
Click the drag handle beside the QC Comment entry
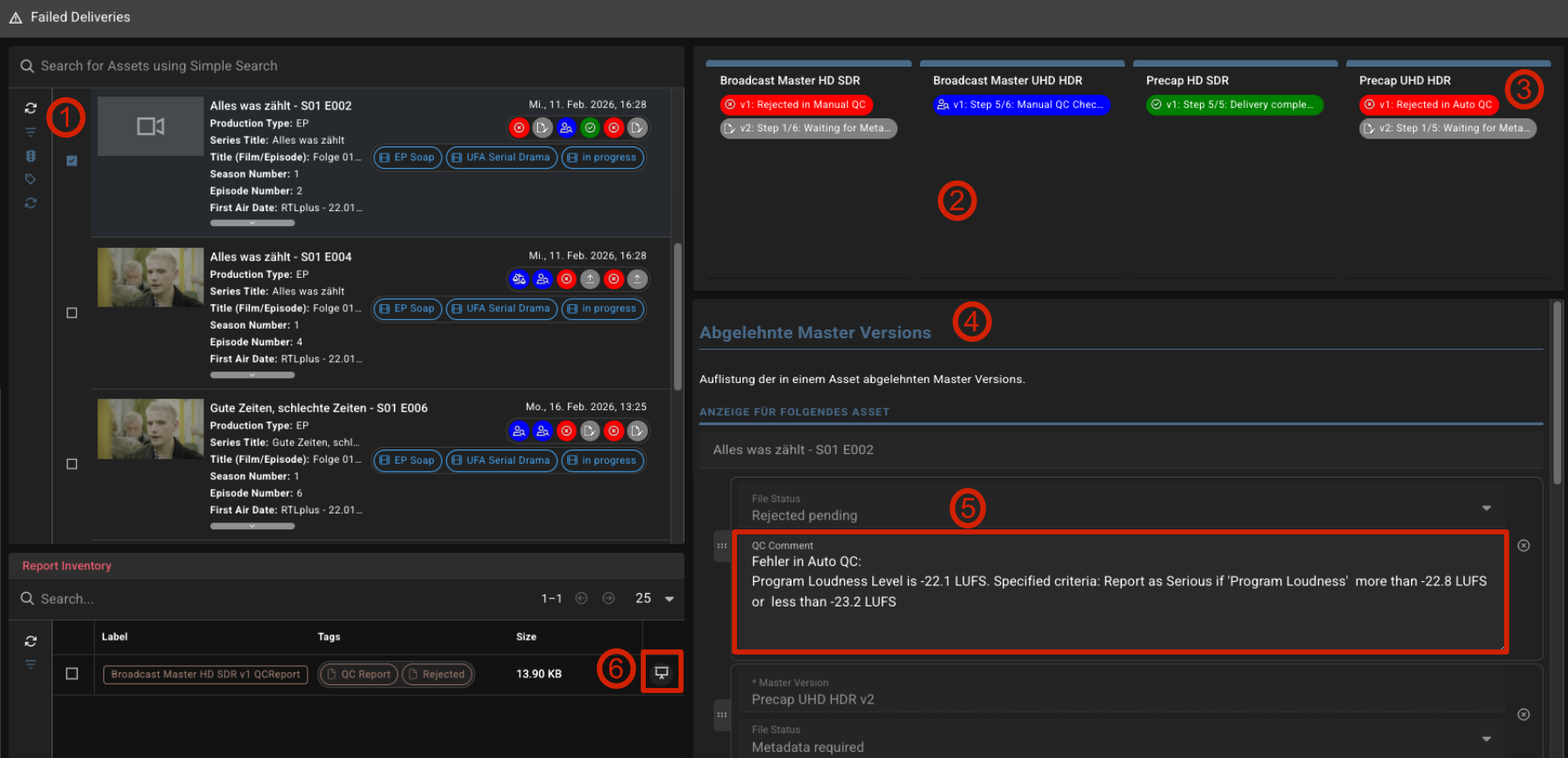721,546
